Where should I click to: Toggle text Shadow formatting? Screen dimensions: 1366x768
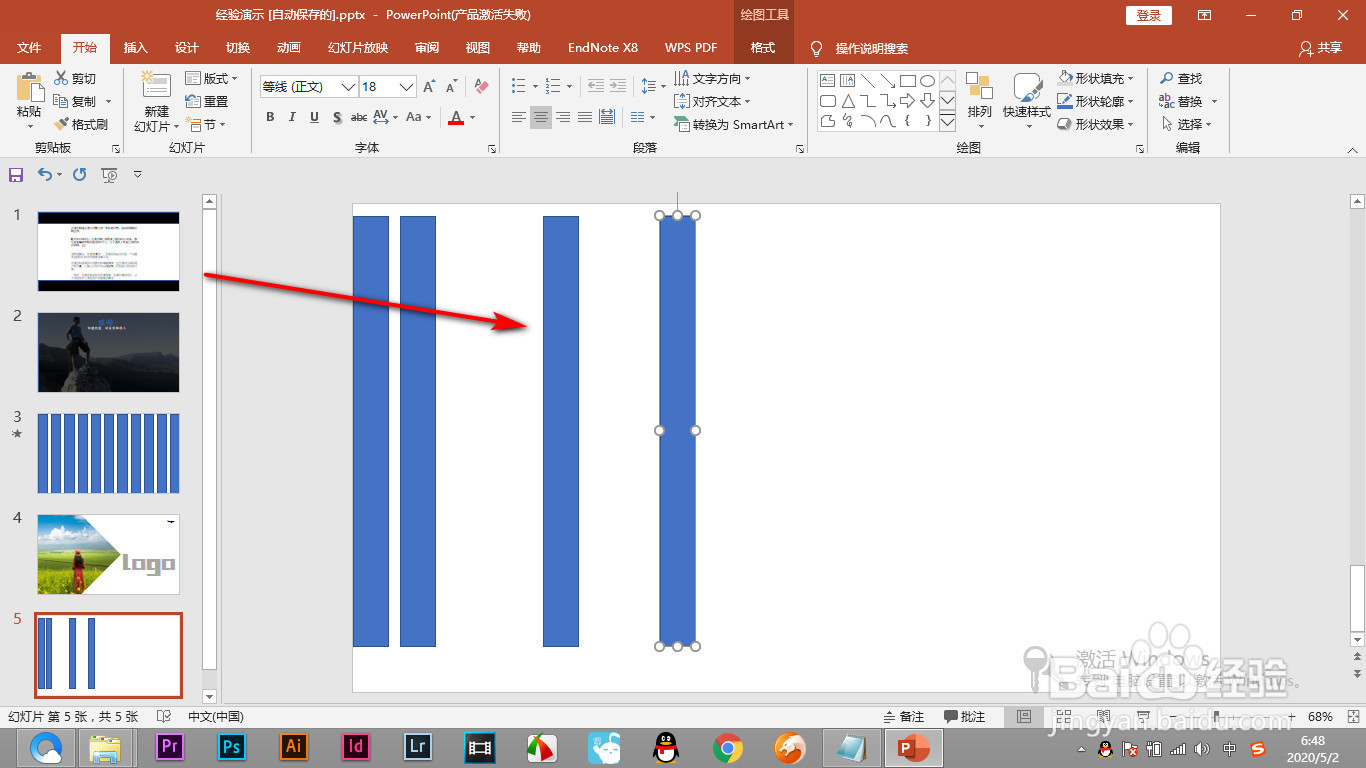[x=337, y=117]
